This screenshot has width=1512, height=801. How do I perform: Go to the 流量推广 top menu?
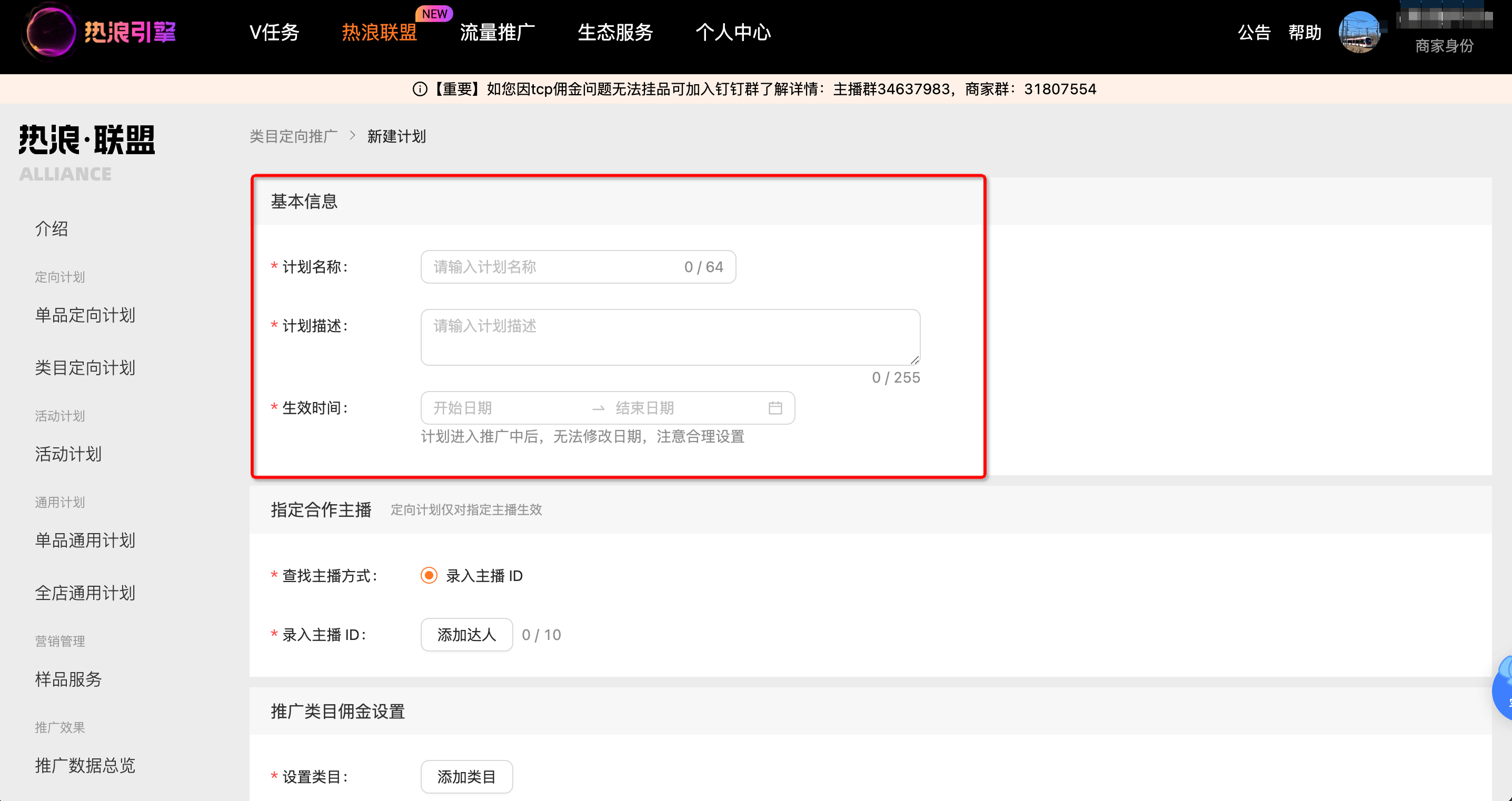click(x=497, y=32)
